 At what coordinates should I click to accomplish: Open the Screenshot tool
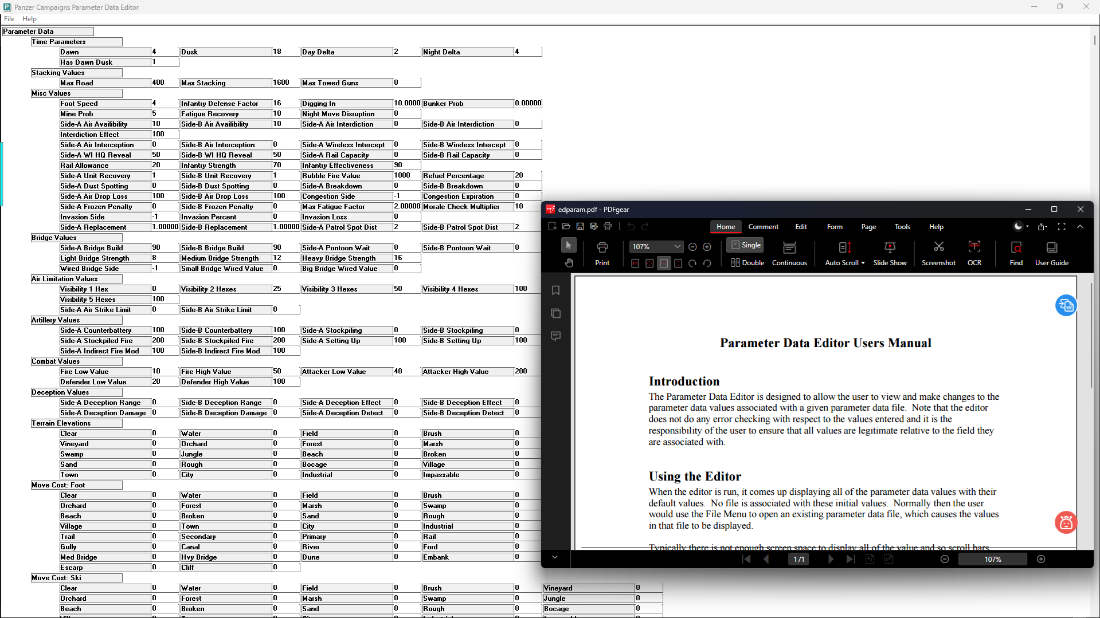[938, 253]
